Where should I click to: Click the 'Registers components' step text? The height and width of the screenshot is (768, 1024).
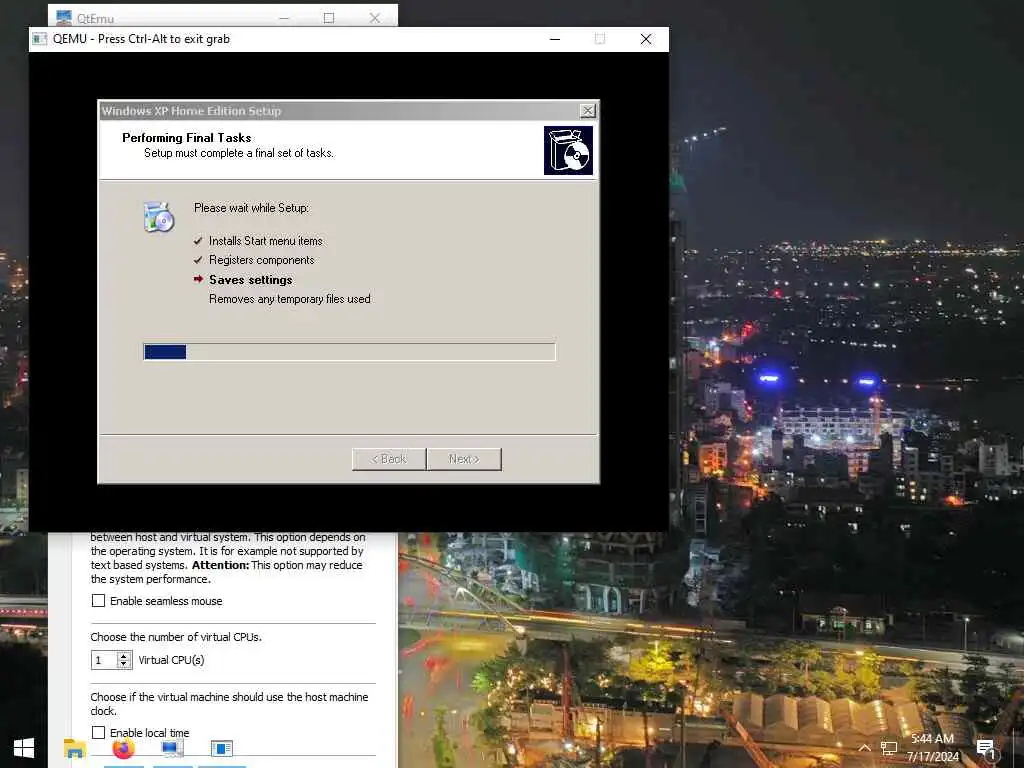262,260
